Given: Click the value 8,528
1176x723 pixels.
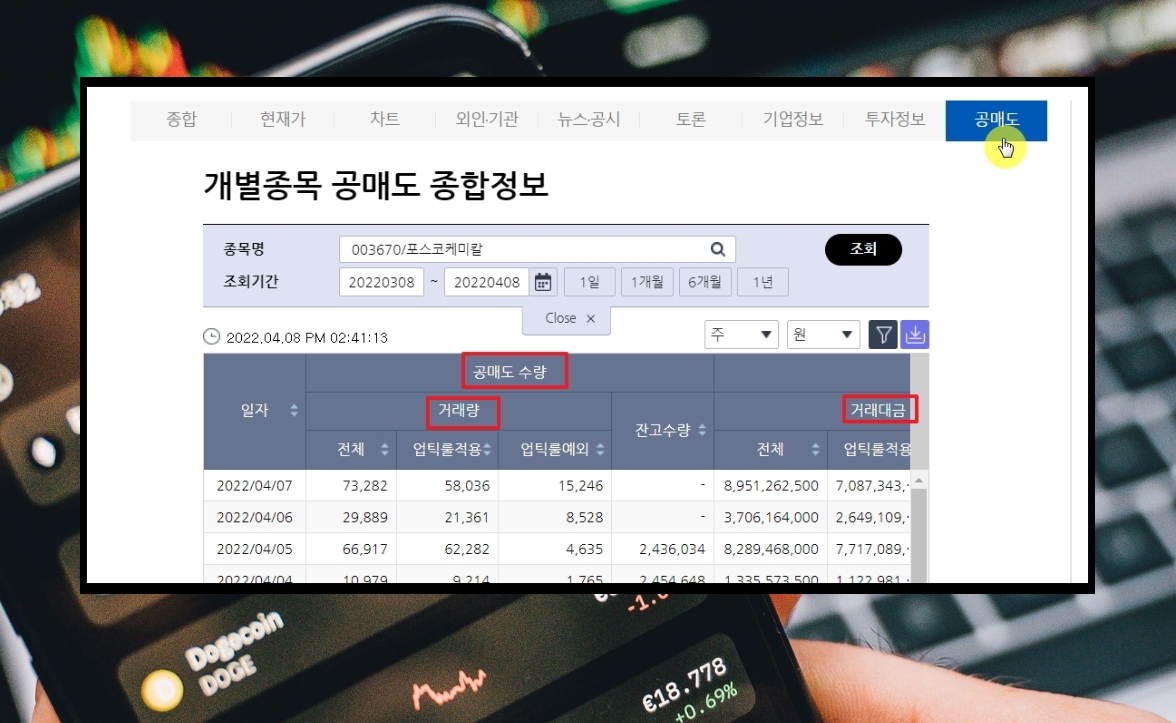Looking at the screenshot, I should click(584, 518).
